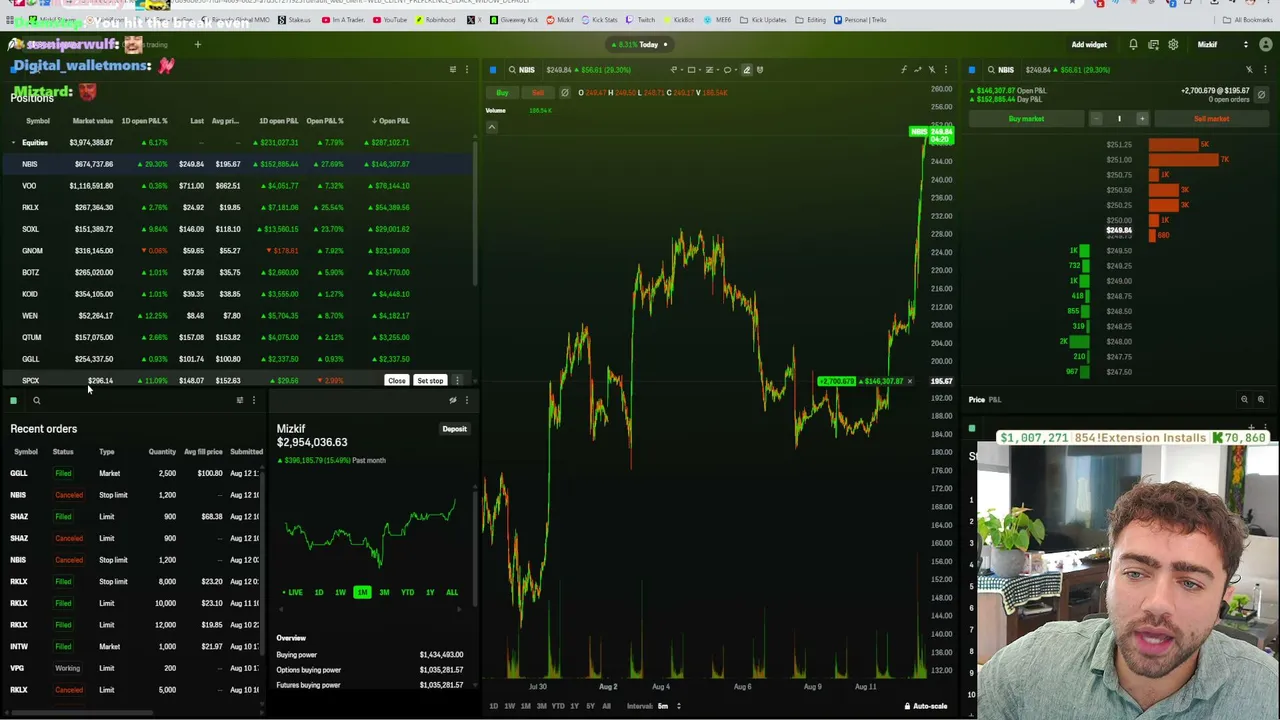Toggle the order ladder link color square
Viewport: 1280px width, 720px height.
point(972,70)
